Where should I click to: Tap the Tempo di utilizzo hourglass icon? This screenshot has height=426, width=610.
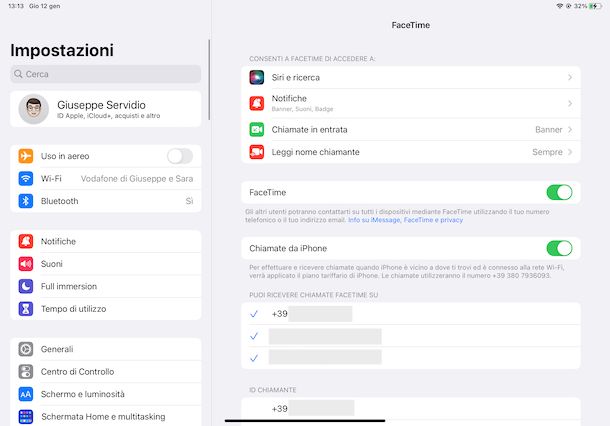(26, 309)
